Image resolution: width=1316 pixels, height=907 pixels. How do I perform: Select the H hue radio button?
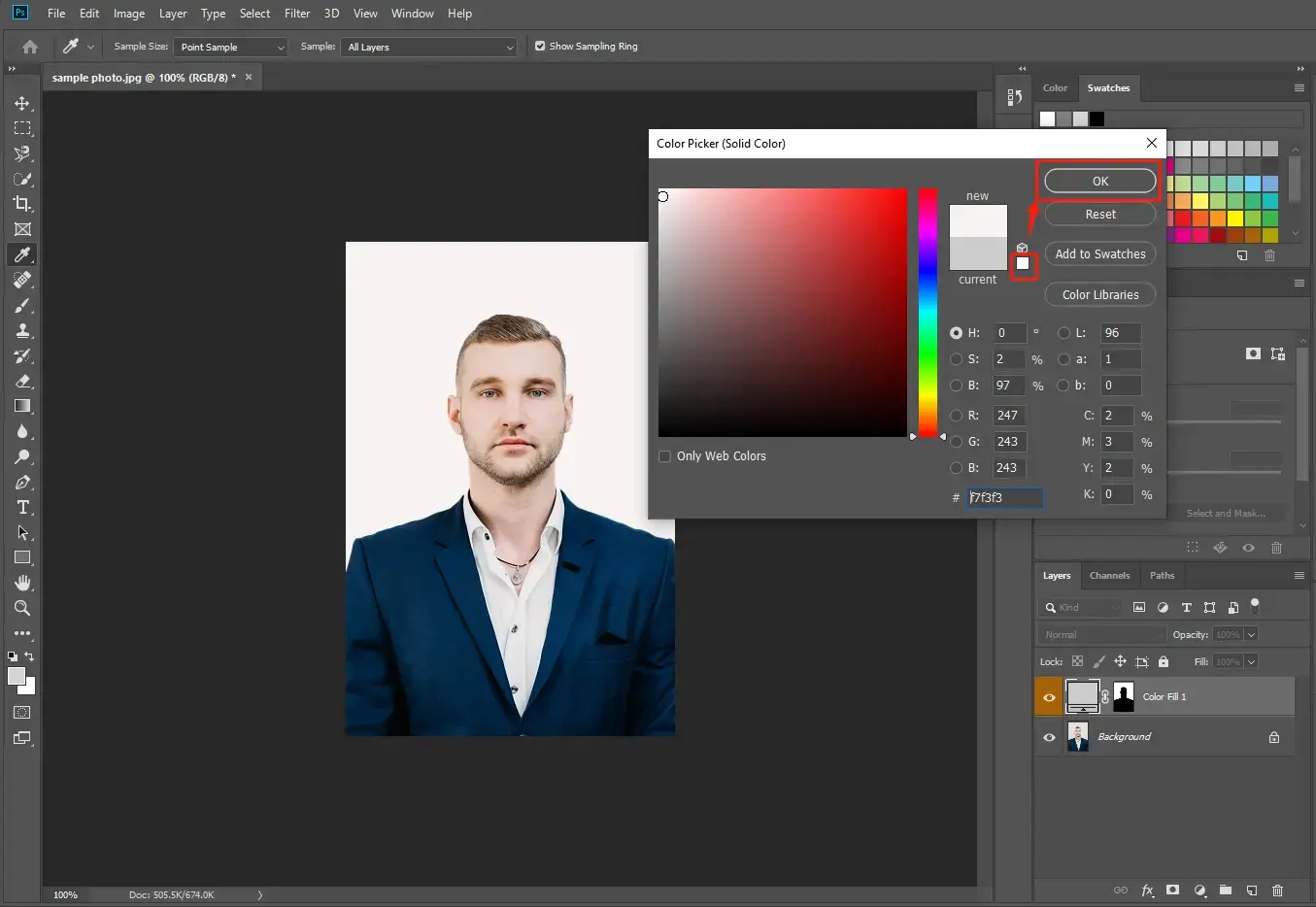click(x=956, y=333)
